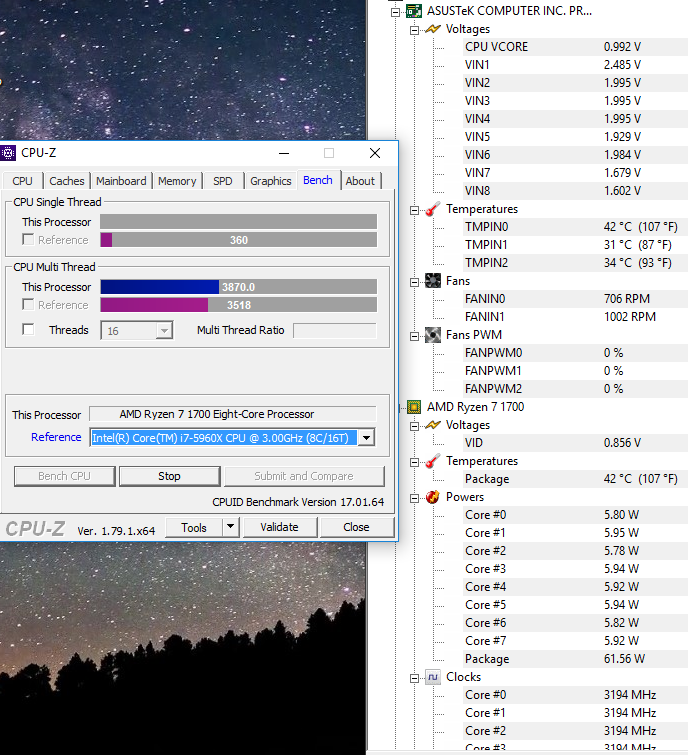The width and height of the screenshot is (688, 755).
Task: Switch to the Caches tab
Action: coord(66,181)
